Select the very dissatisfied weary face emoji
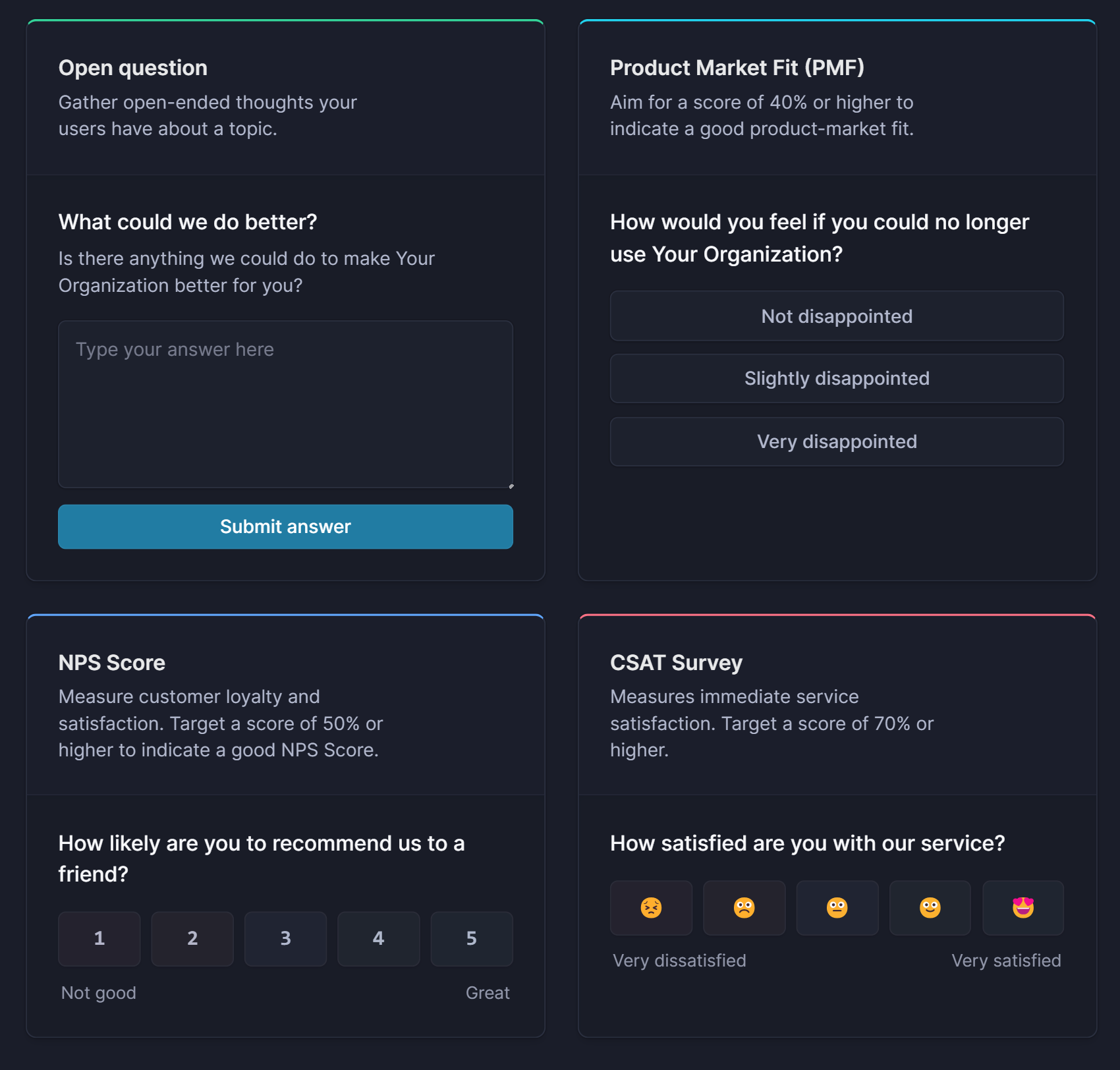 point(651,908)
